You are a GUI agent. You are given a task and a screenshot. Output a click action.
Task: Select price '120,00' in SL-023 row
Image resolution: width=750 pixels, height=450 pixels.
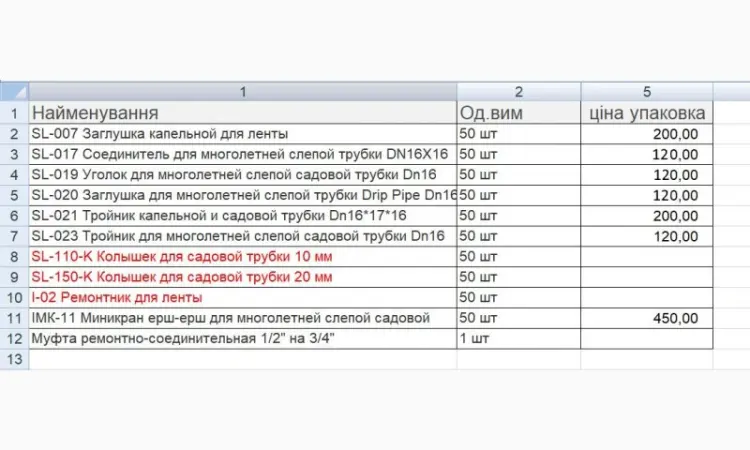pyautogui.click(x=647, y=236)
